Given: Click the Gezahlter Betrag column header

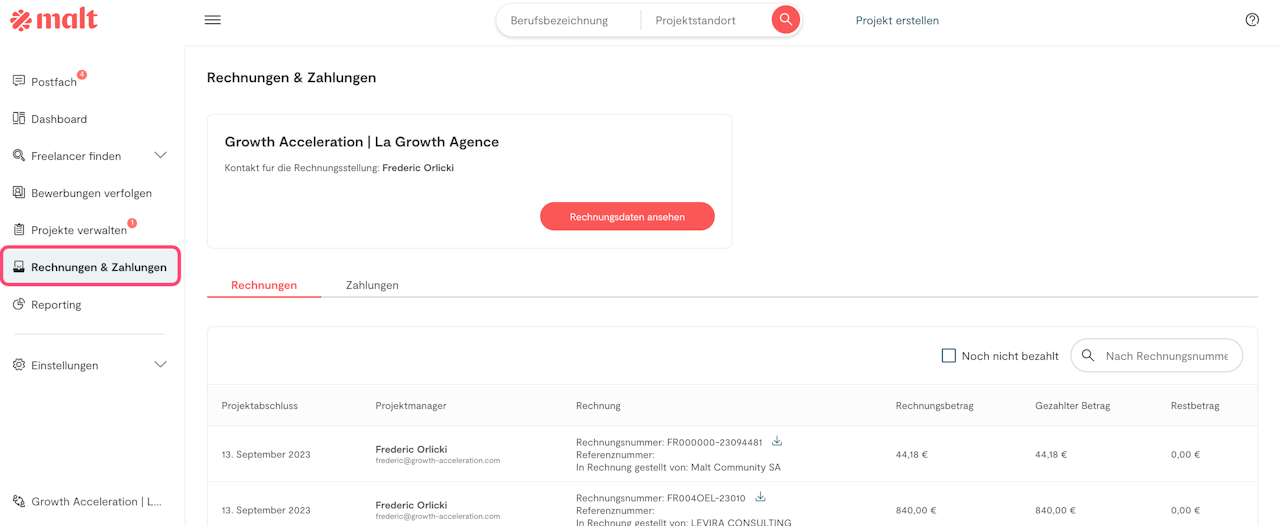Looking at the screenshot, I should pyautogui.click(x=1073, y=405).
